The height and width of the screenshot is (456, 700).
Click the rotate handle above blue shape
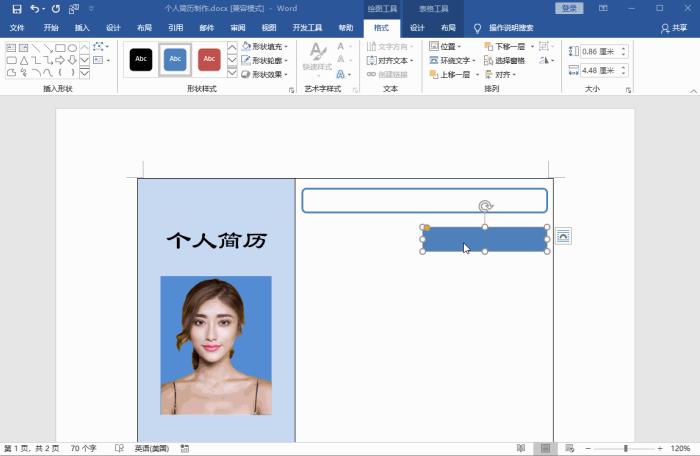[x=485, y=206]
